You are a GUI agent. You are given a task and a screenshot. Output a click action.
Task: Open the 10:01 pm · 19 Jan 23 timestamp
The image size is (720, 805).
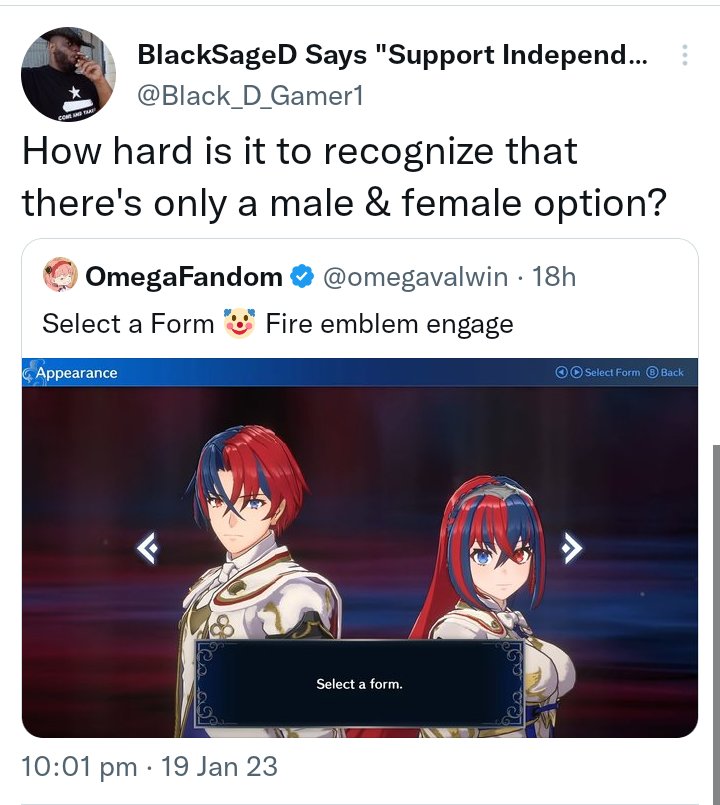149,766
